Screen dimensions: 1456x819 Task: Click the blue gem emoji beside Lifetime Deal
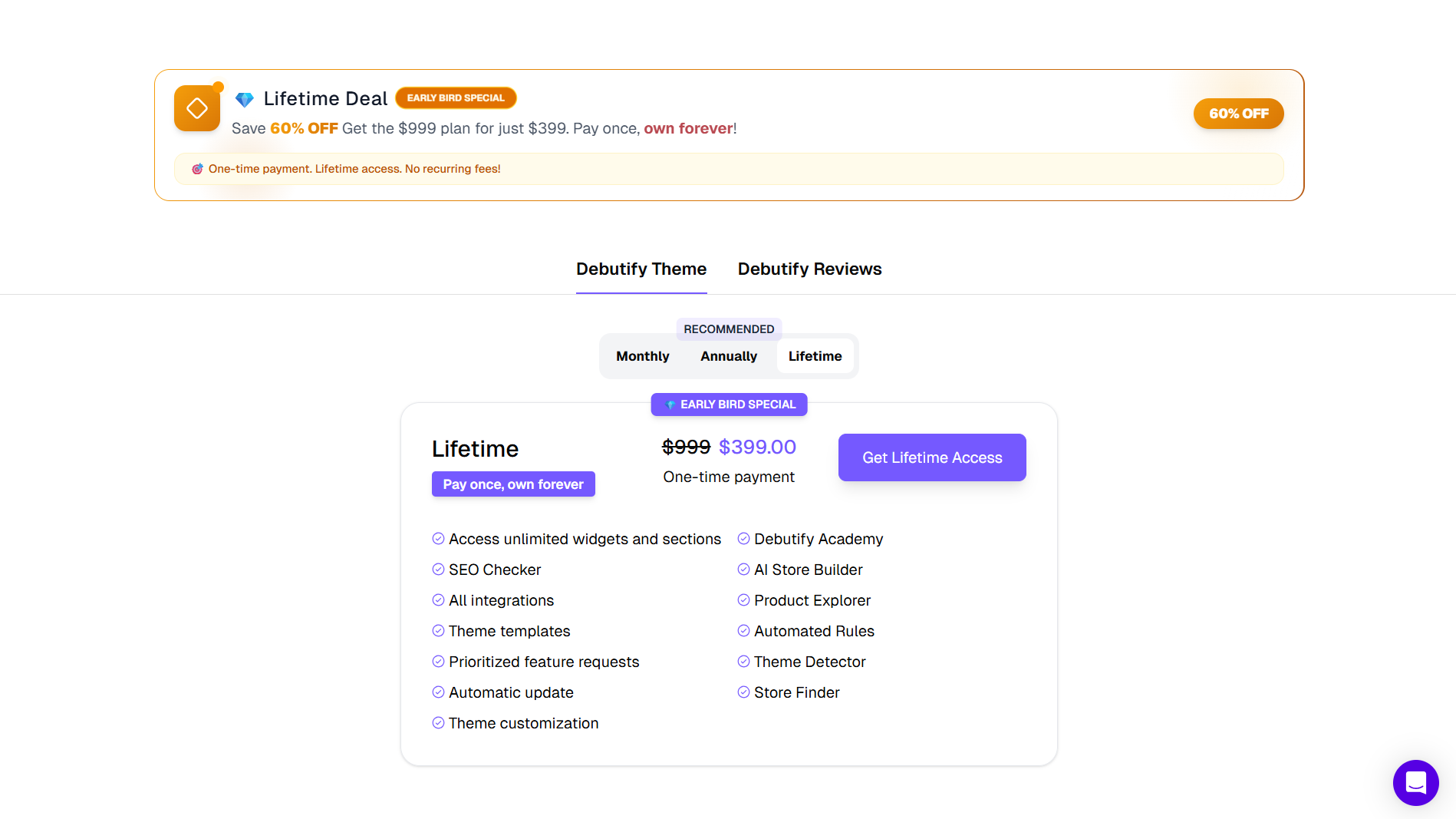point(244,98)
